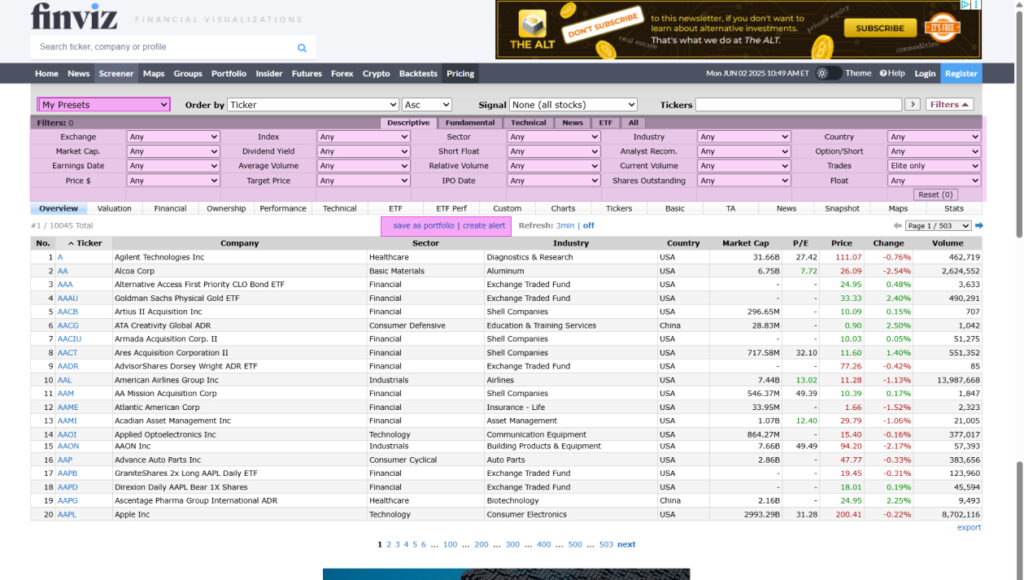
Task: Open the Sector filter dropdown
Action: [554, 137]
